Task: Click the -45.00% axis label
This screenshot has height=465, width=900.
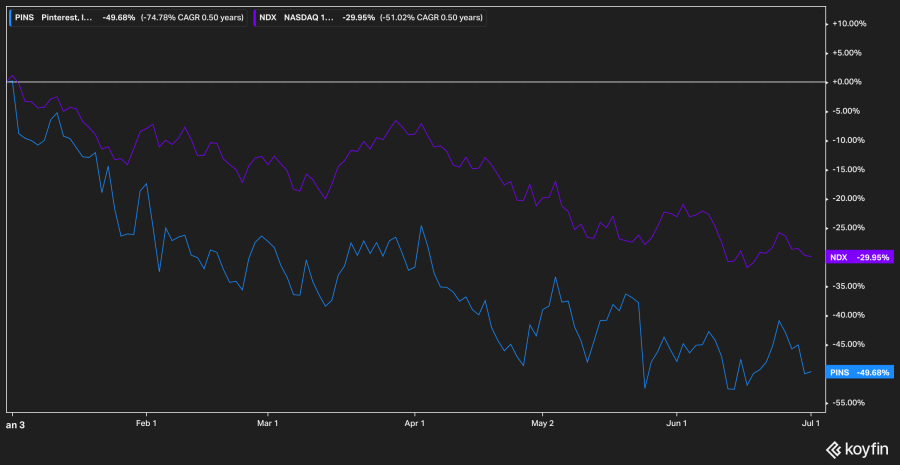Action: 849,344
